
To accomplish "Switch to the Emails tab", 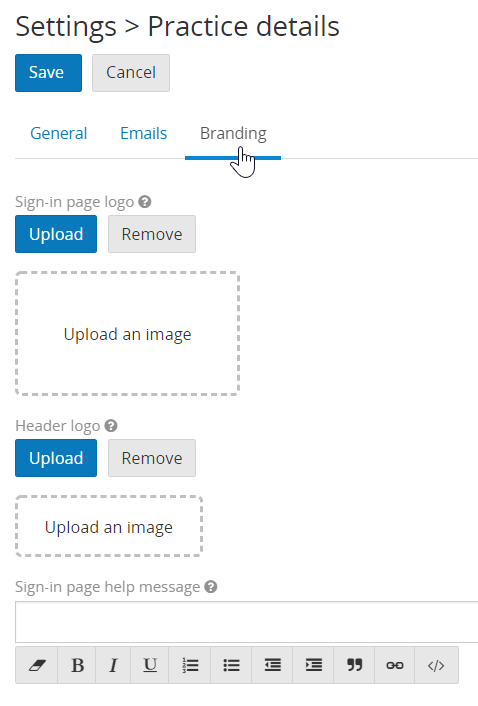I will [144, 133].
